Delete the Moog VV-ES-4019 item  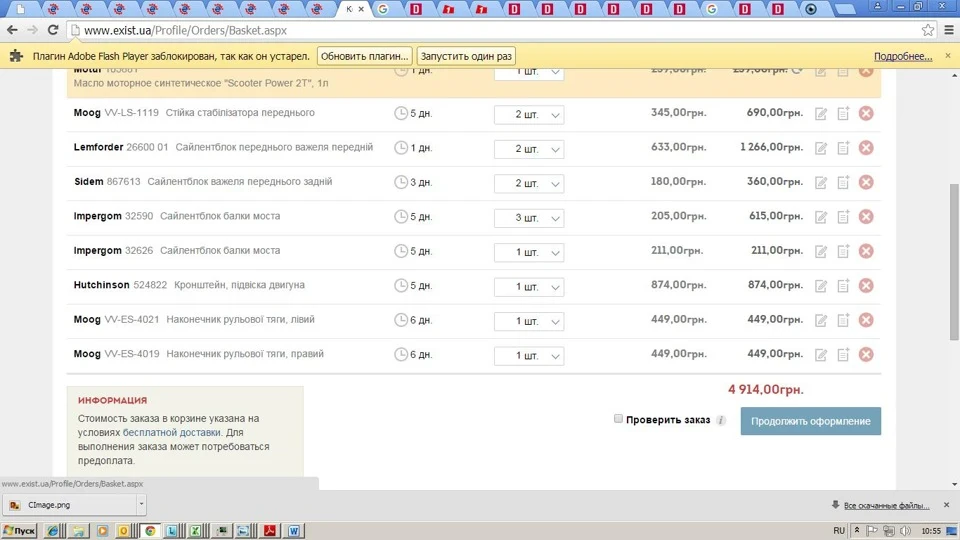pyautogui.click(x=866, y=354)
